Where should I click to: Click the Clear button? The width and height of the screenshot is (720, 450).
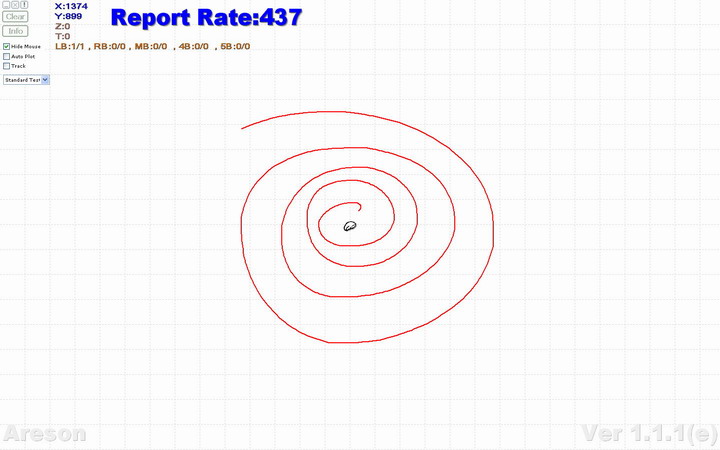point(15,17)
